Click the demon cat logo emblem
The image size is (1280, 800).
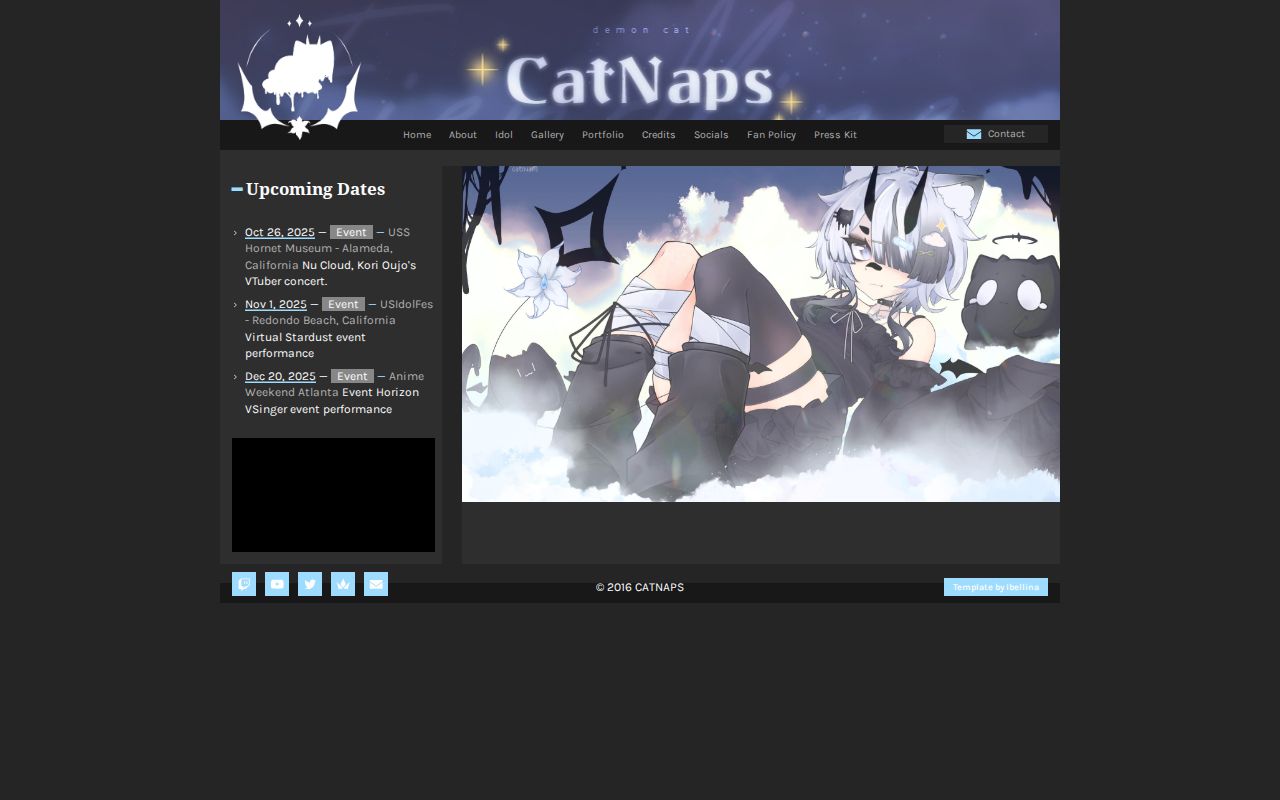[x=299, y=77]
